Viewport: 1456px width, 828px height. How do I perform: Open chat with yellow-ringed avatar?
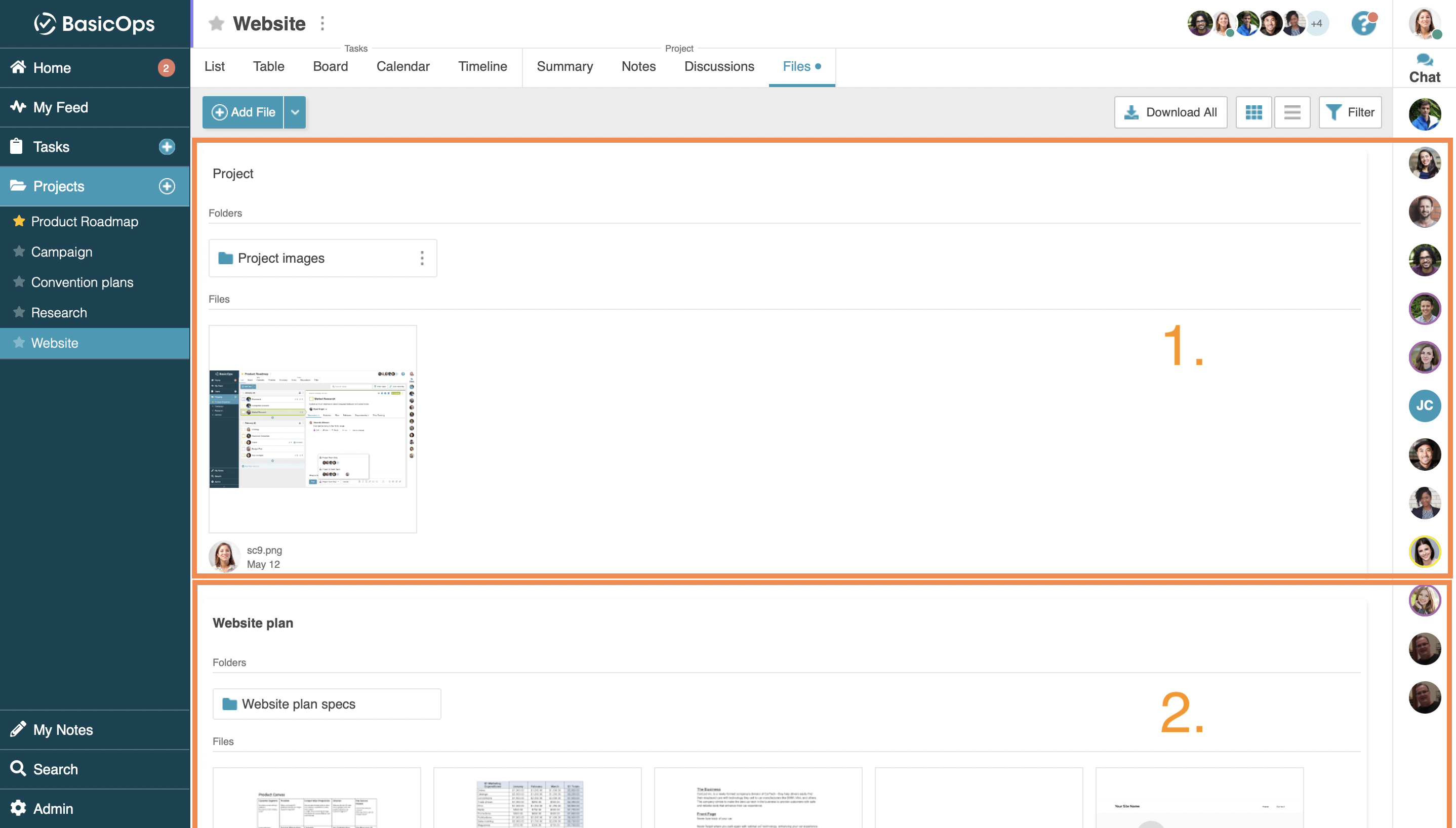[1425, 551]
